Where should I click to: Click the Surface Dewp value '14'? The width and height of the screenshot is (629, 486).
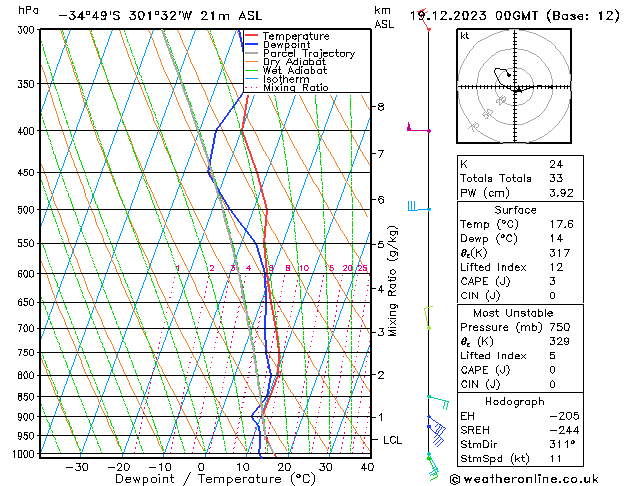(x=556, y=239)
